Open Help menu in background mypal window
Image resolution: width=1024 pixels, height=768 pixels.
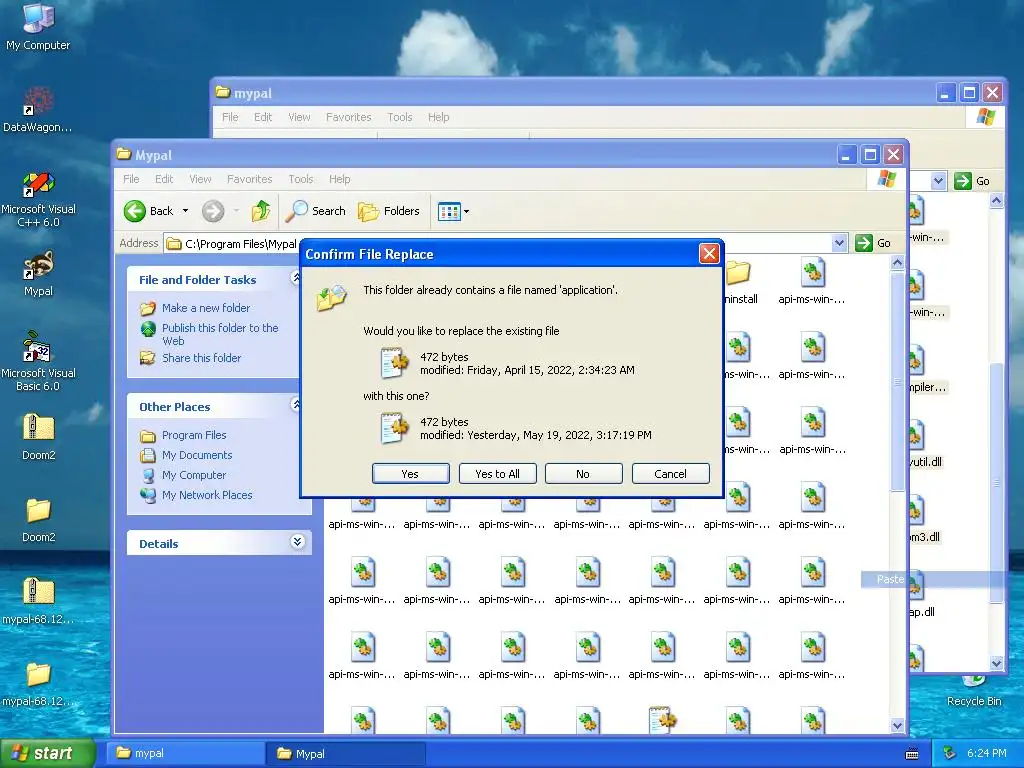439,117
